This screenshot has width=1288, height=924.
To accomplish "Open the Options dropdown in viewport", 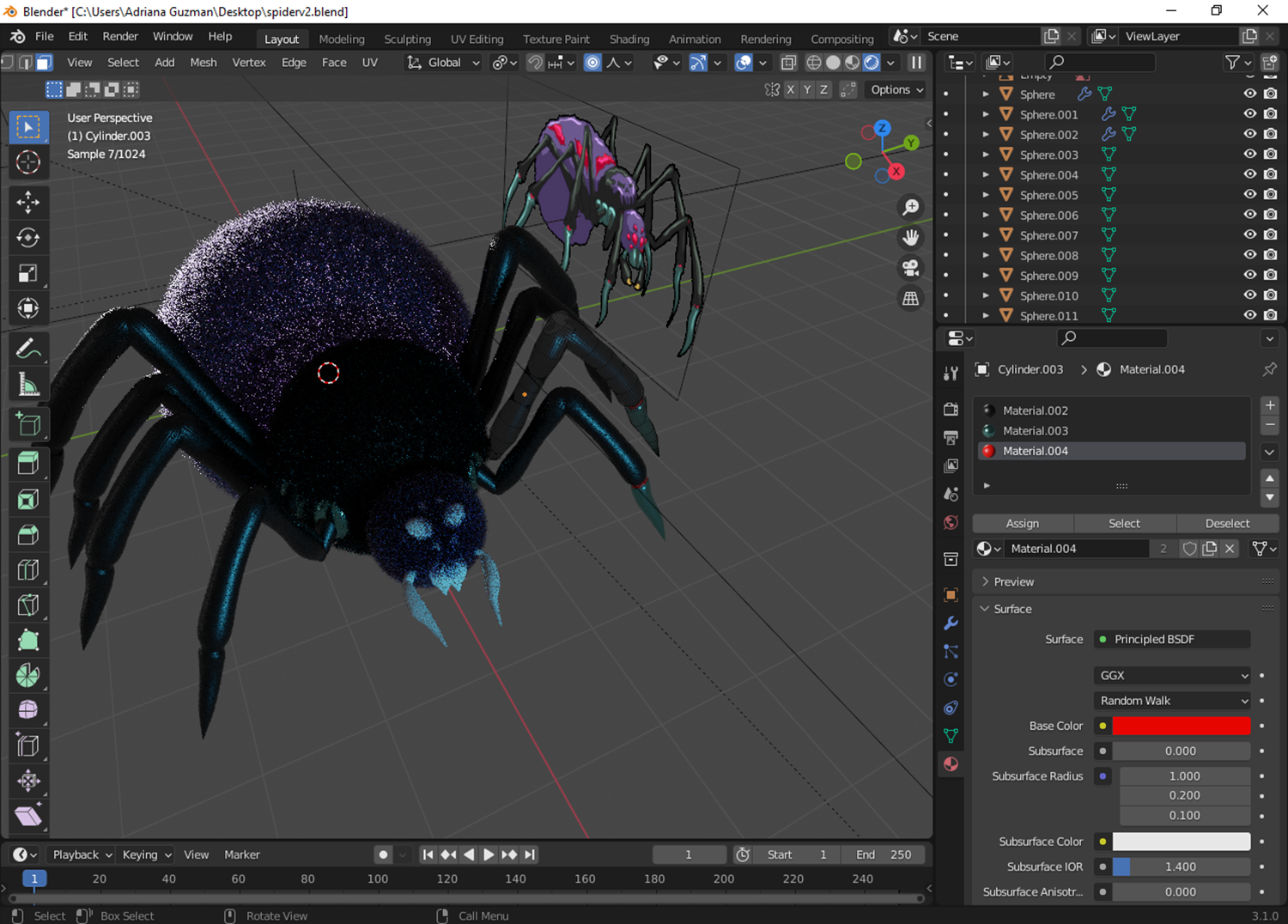I will 897,89.
